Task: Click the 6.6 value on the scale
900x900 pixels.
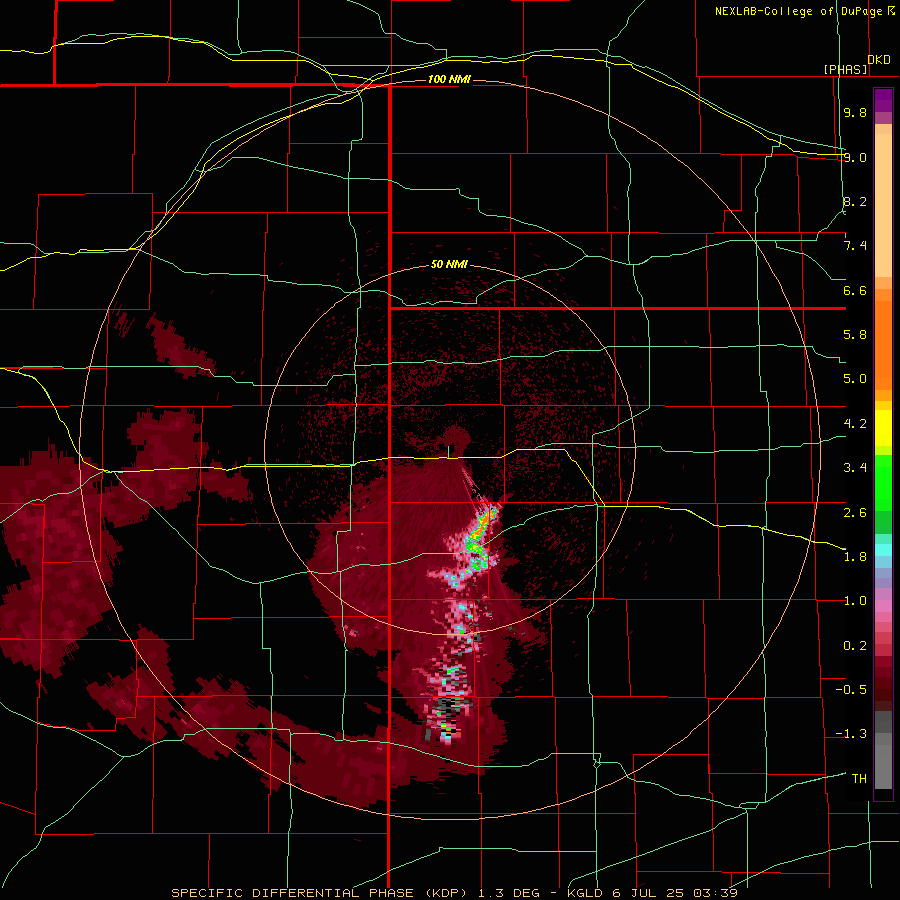Action: pos(855,291)
